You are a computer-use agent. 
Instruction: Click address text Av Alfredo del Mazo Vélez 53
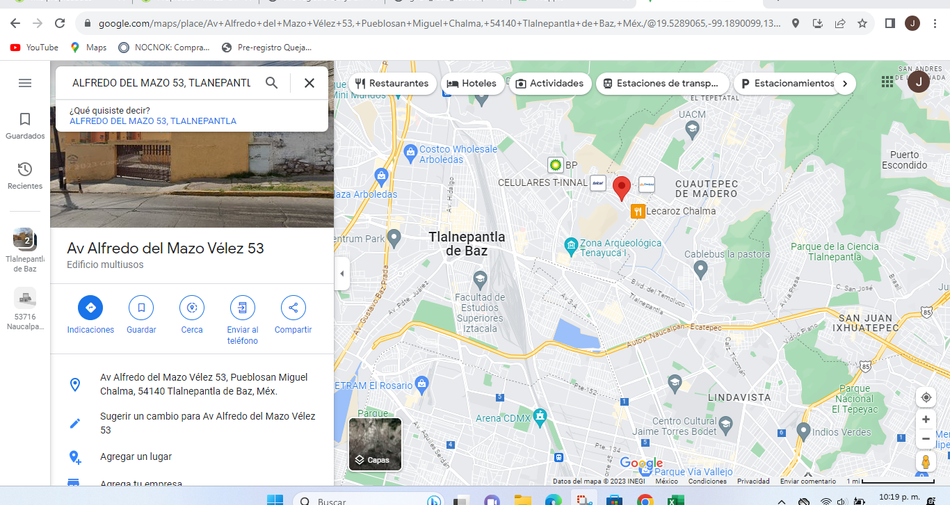(x=204, y=384)
